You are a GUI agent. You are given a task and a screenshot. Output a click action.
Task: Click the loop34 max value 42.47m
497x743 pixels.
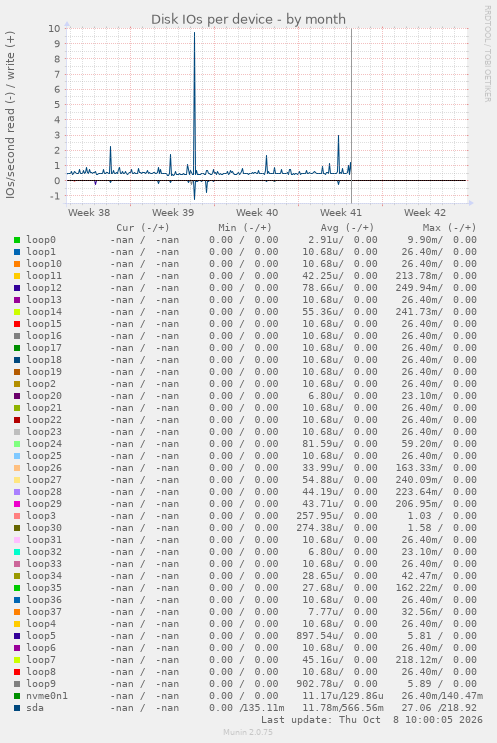[422, 576]
